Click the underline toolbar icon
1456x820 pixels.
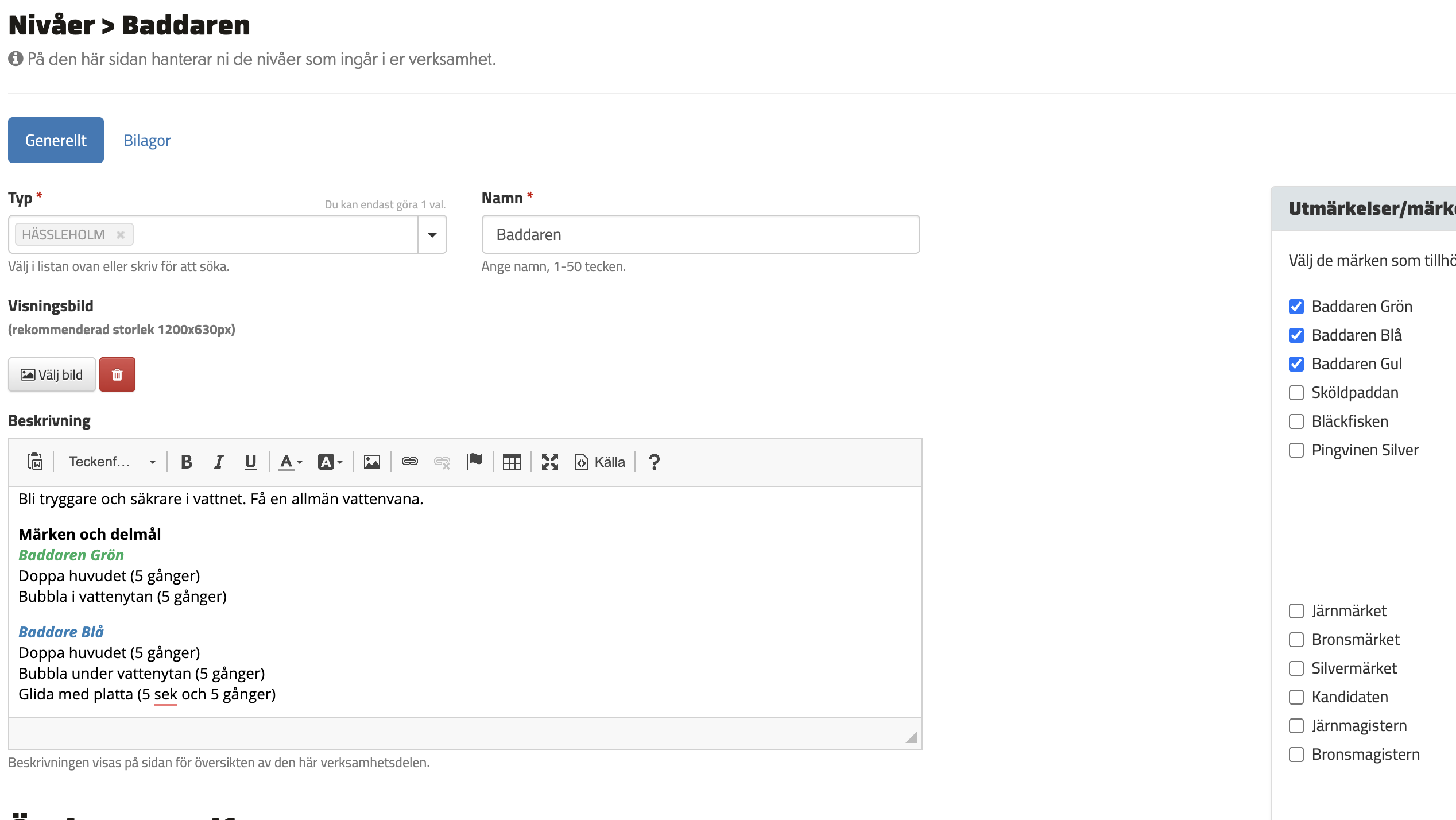click(x=250, y=462)
